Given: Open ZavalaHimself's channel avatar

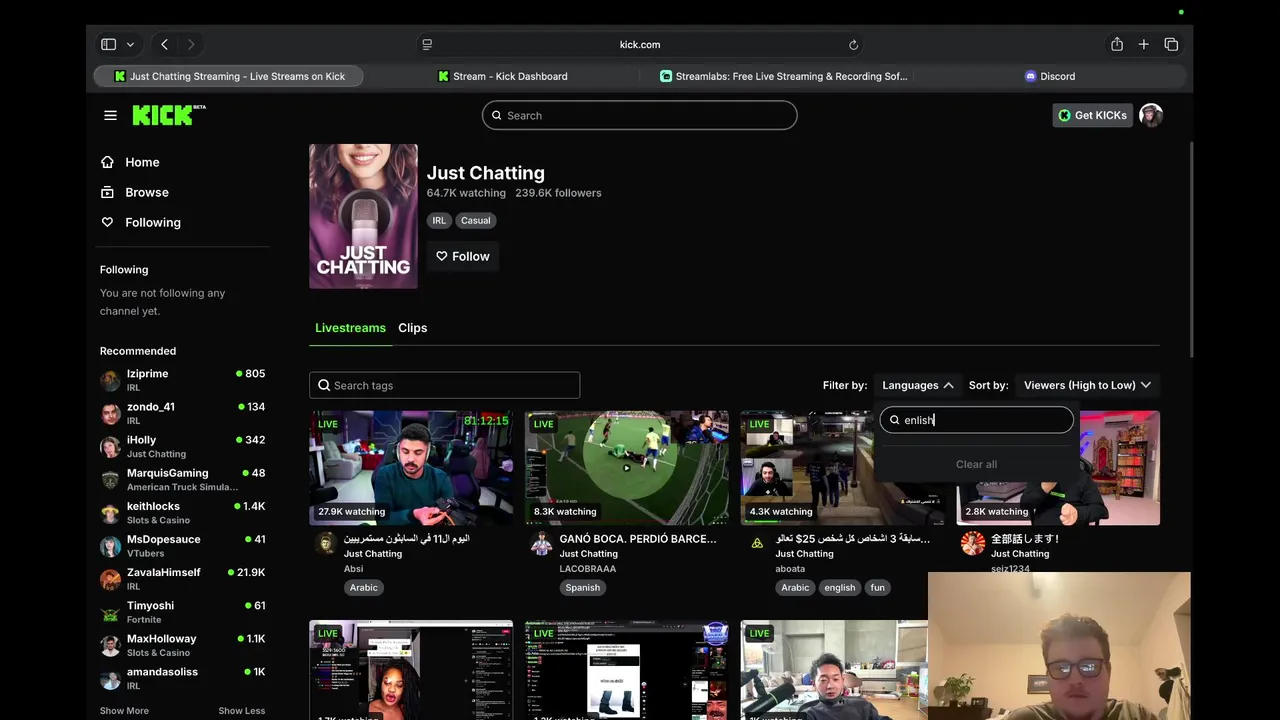Looking at the screenshot, I should point(110,578).
